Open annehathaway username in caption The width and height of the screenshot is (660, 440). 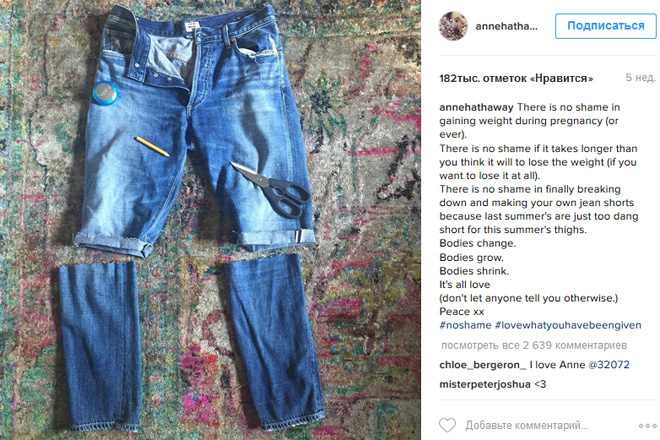pos(476,107)
